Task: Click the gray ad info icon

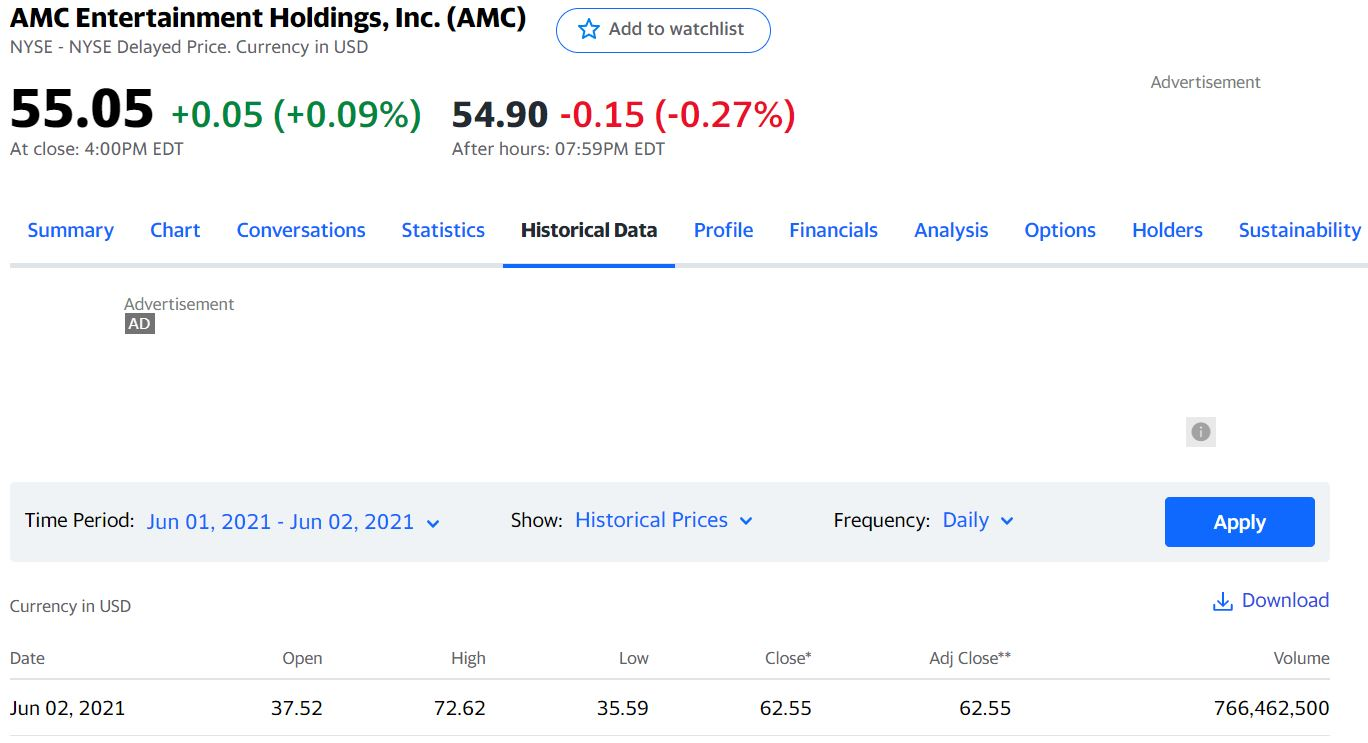Action: [x=1201, y=432]
